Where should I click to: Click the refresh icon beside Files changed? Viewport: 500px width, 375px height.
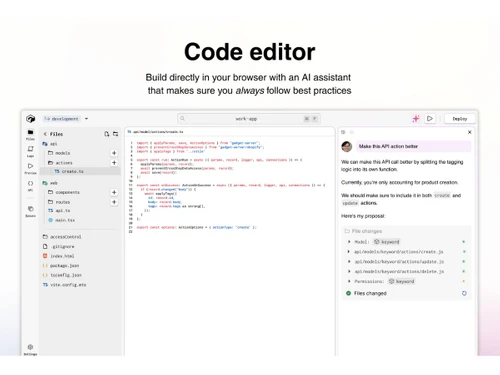(x=464, y=293)
